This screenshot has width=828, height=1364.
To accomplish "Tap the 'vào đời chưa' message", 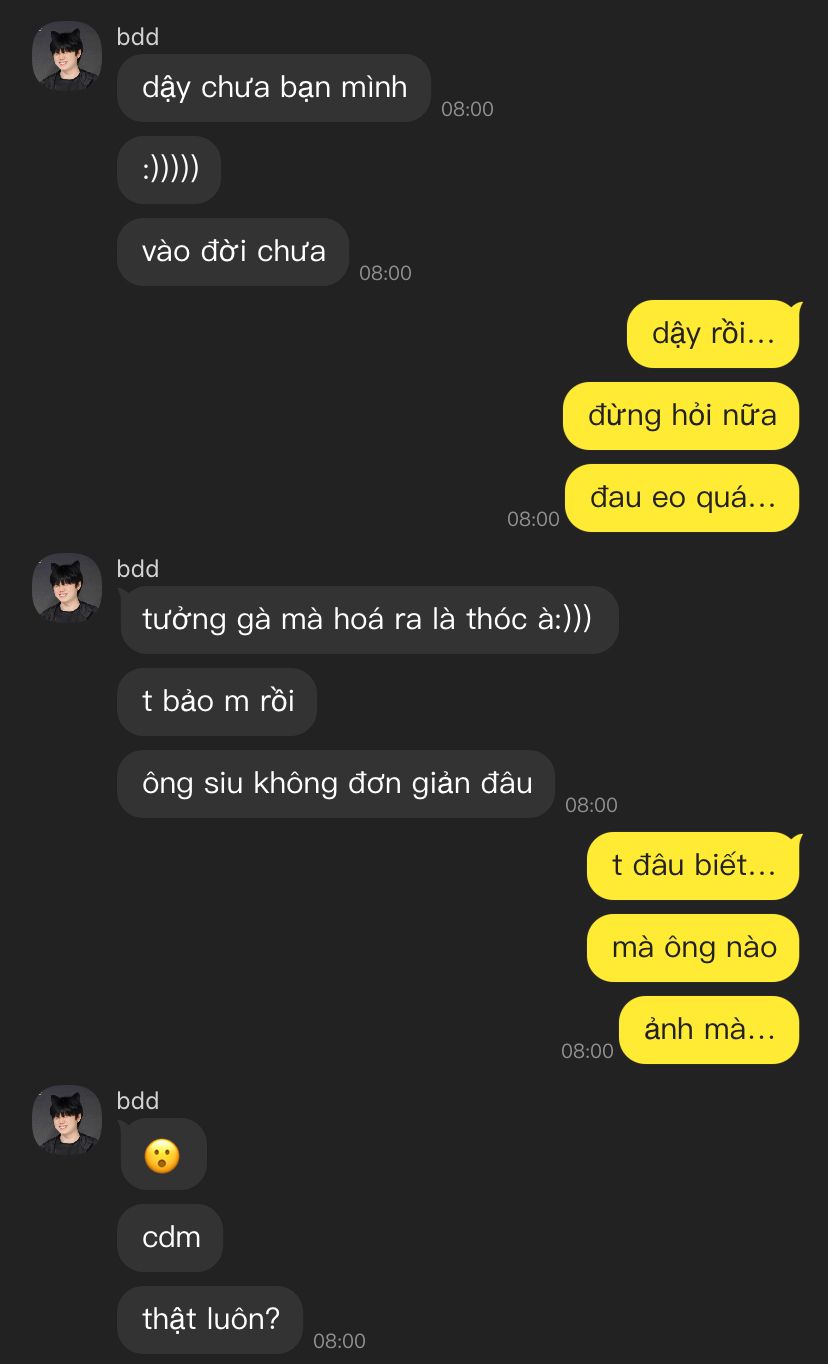I will 233,252.
